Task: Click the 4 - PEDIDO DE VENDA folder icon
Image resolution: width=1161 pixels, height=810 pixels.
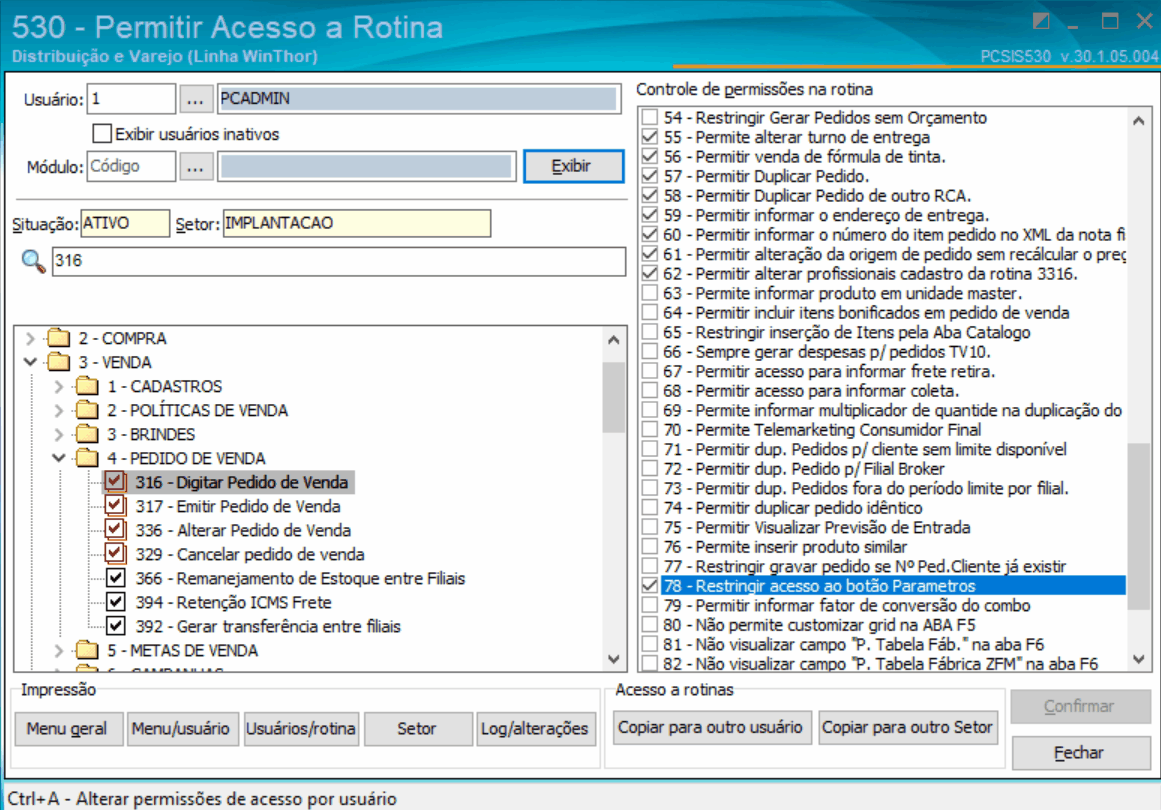Action: tap(87, 458)
